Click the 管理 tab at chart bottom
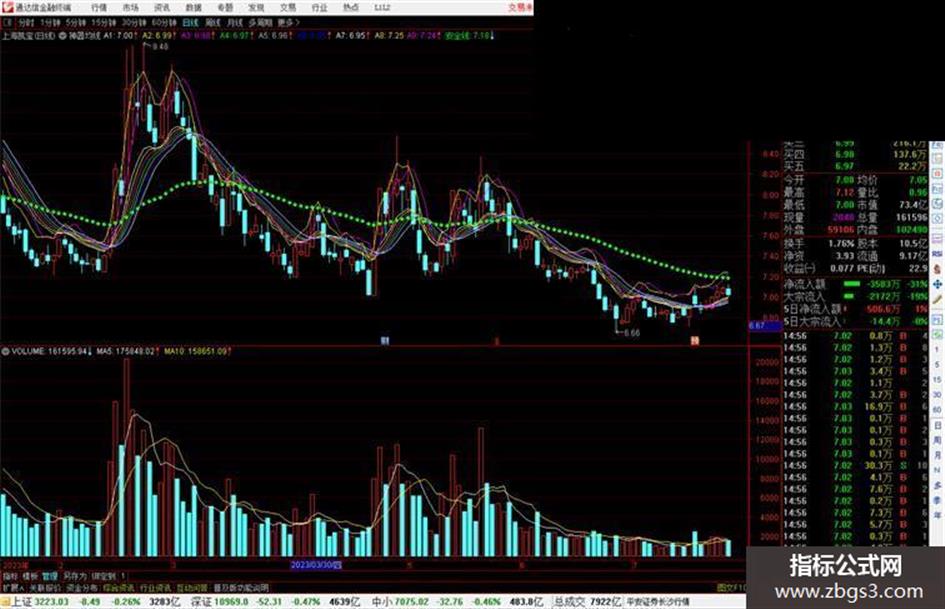 (x=51, y=576)
